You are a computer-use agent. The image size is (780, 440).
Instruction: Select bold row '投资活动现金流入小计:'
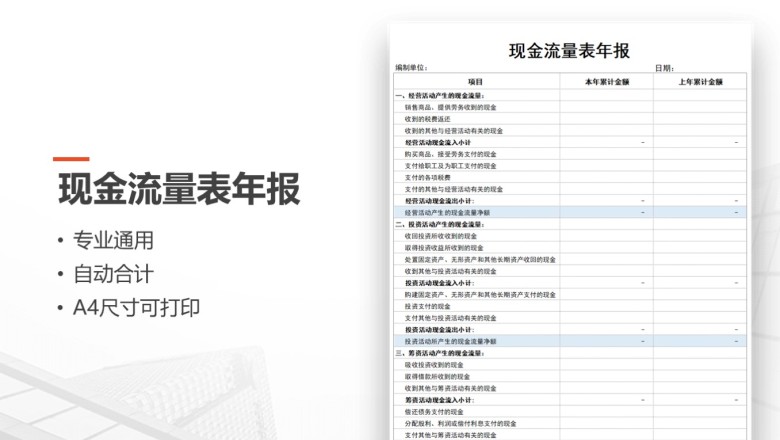click(570, 283)
